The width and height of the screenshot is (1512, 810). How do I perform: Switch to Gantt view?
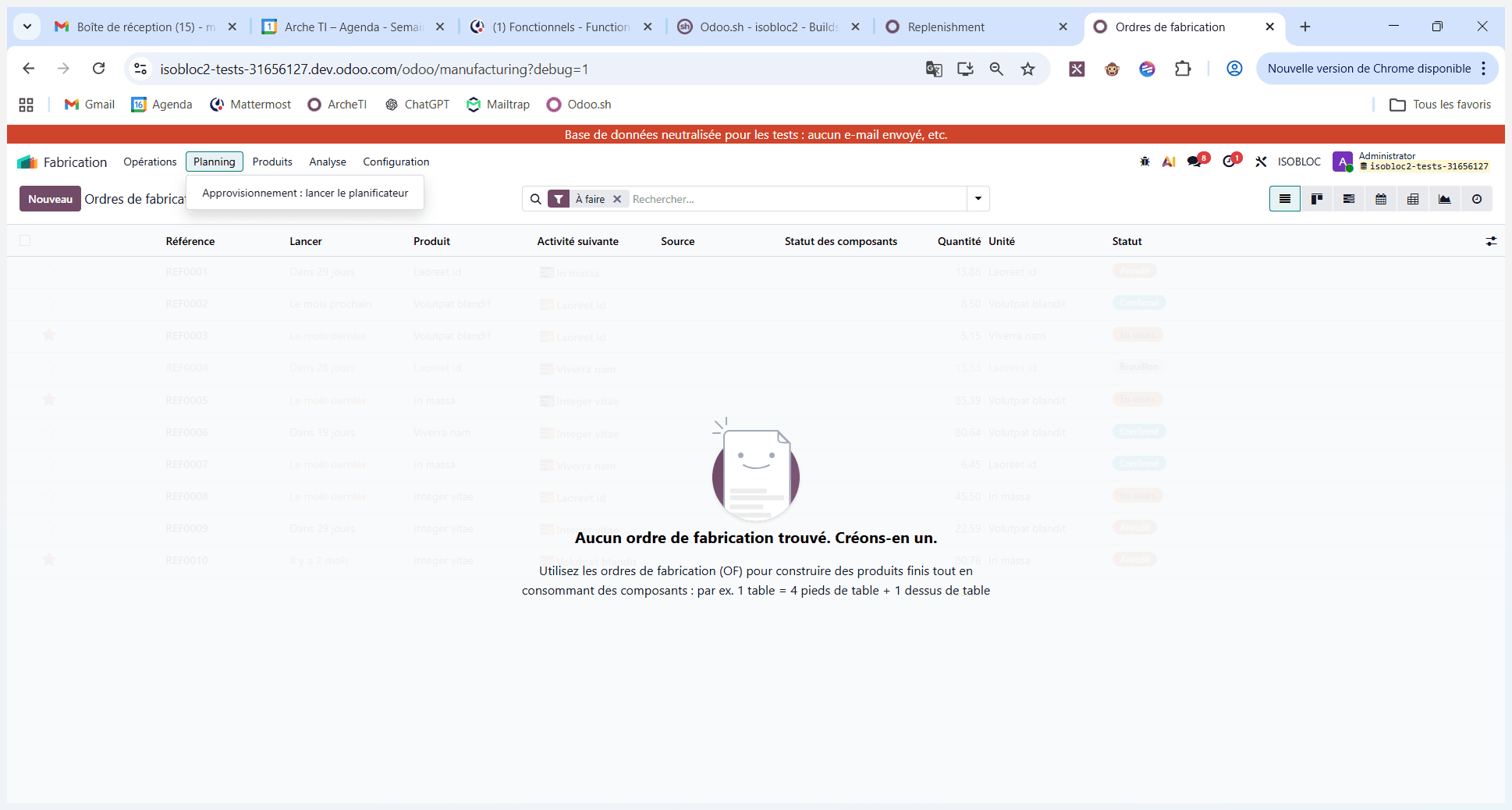pos(1349,199)
